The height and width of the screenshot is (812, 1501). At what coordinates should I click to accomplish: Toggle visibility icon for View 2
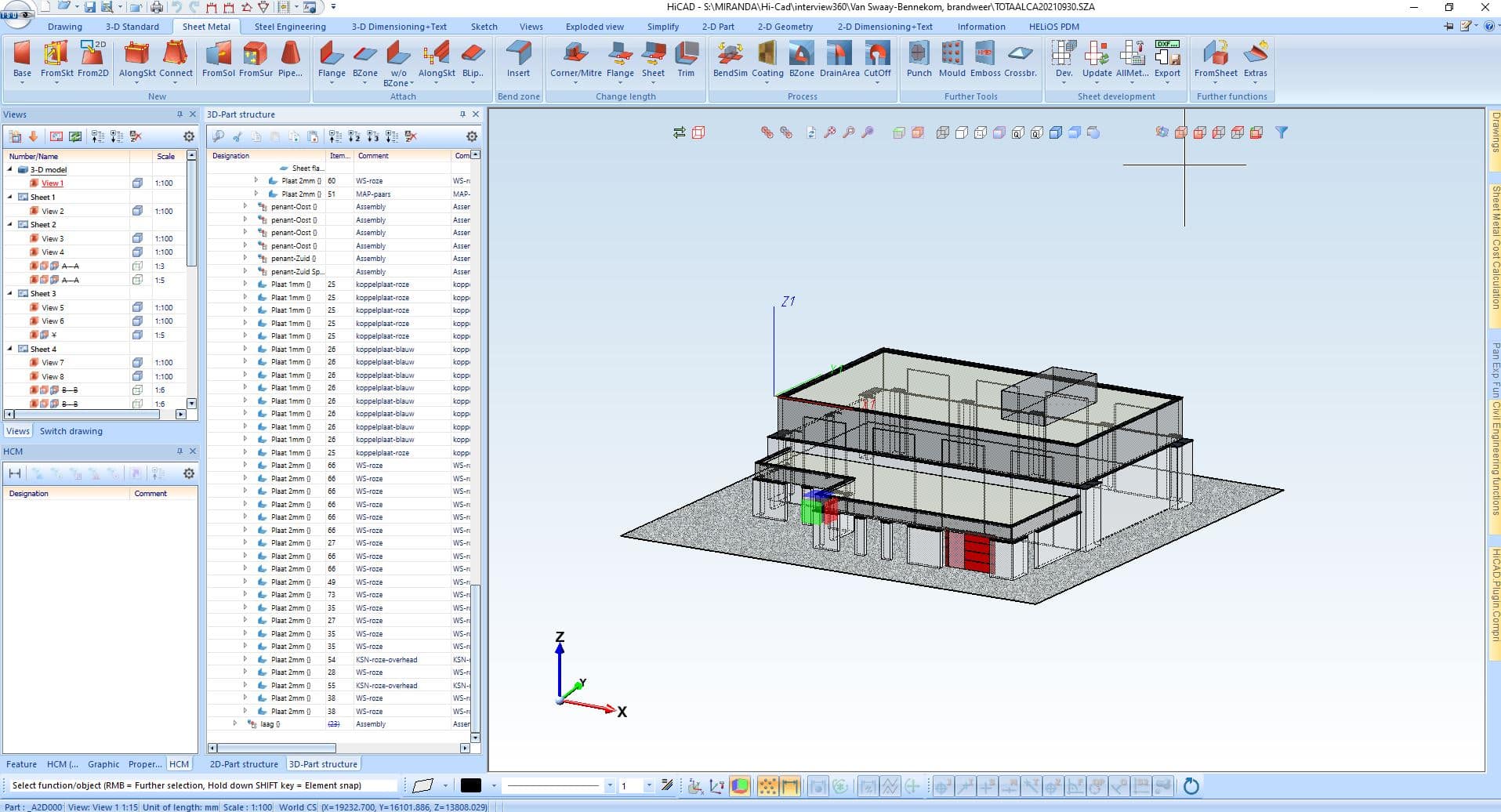tap(137, 211)
